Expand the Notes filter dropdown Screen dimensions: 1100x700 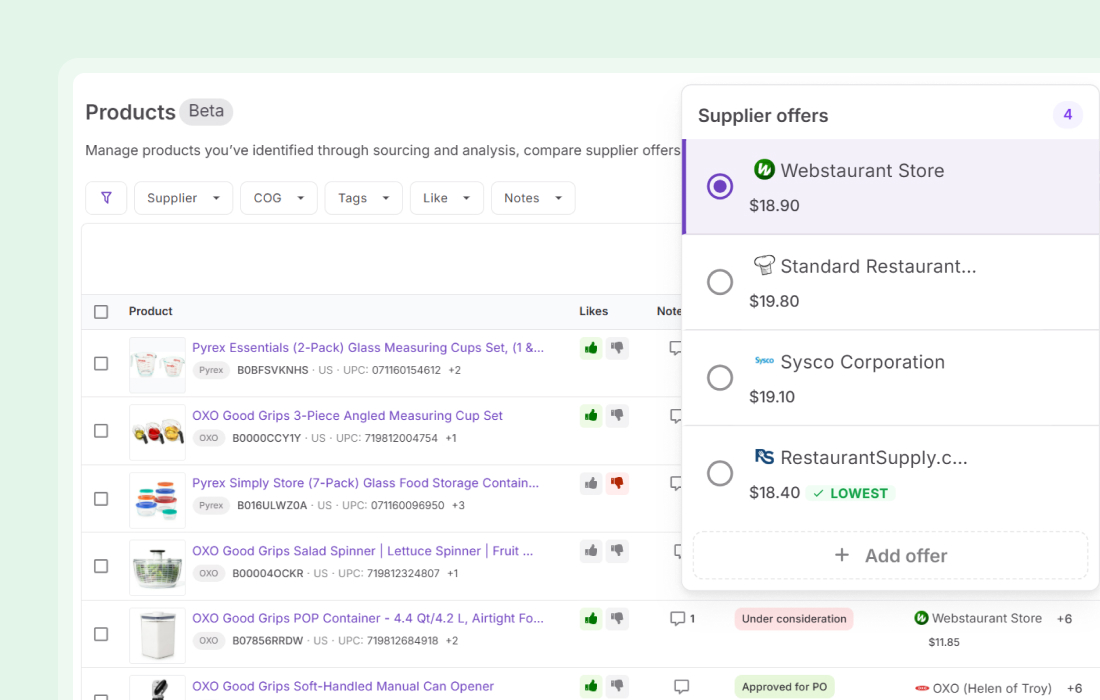(x=532, y=198)
